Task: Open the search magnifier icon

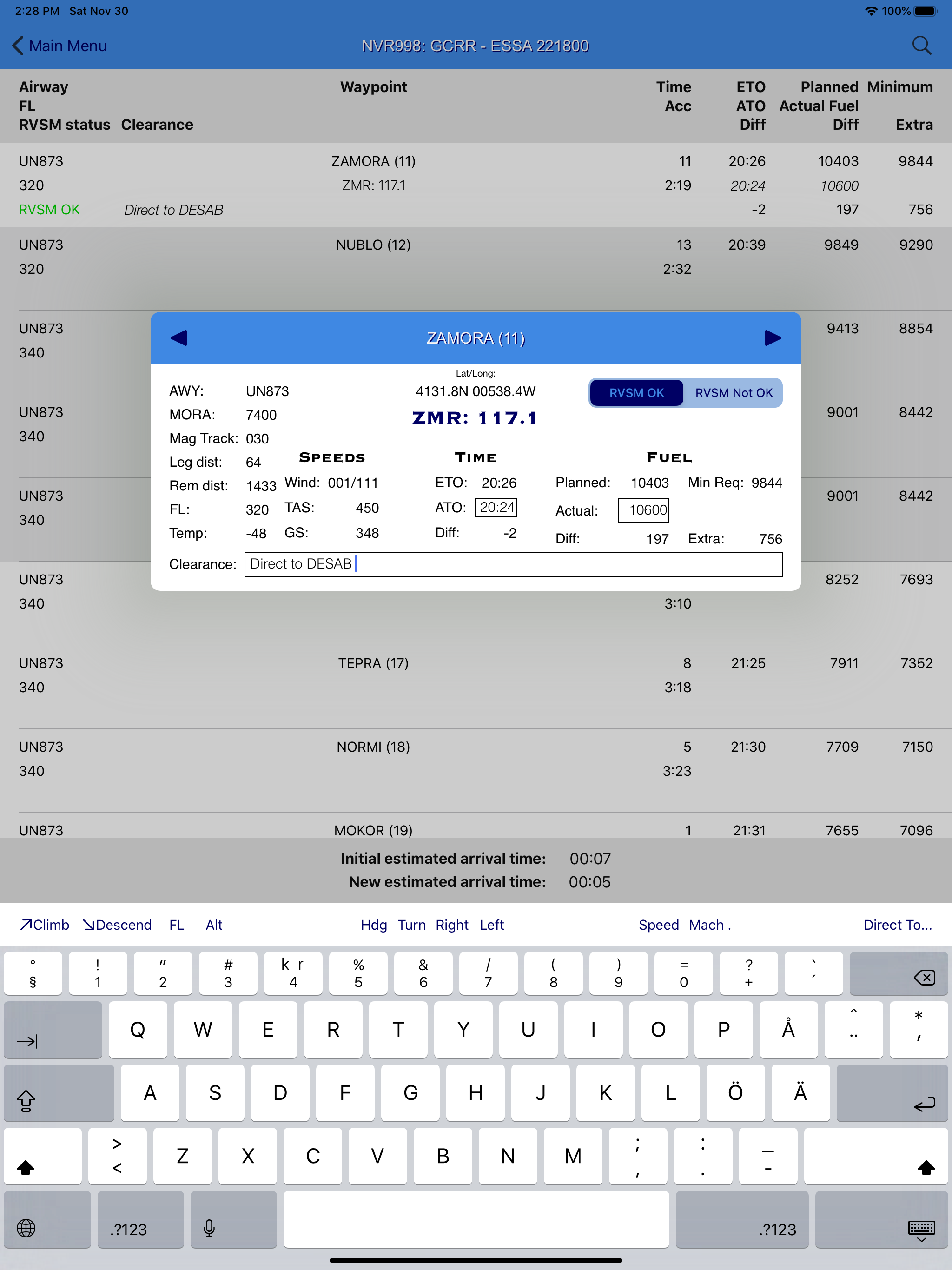Action: click(x=922, y=46)
